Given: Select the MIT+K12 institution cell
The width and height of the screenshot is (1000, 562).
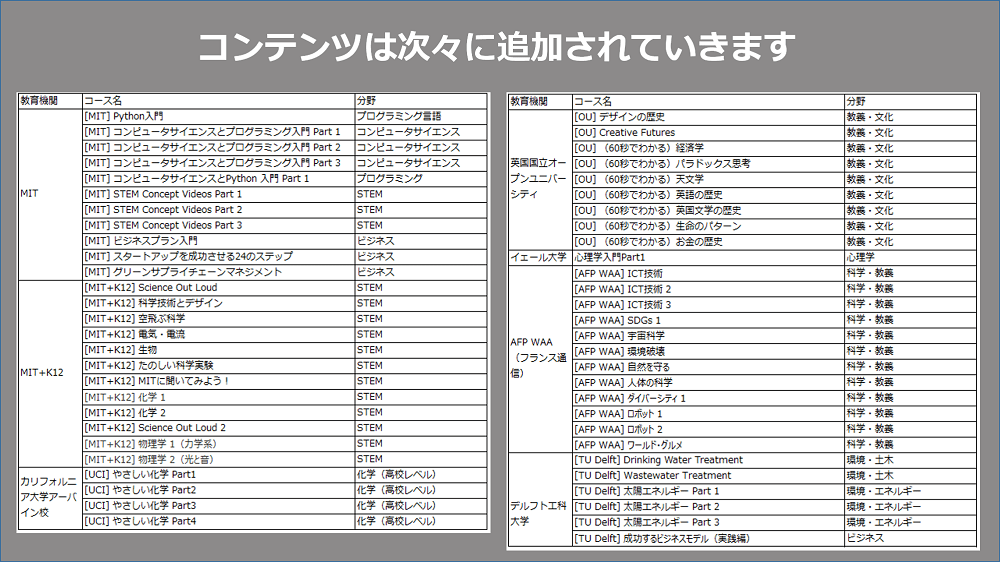Looking at the screenshot, I should (50, 373).
